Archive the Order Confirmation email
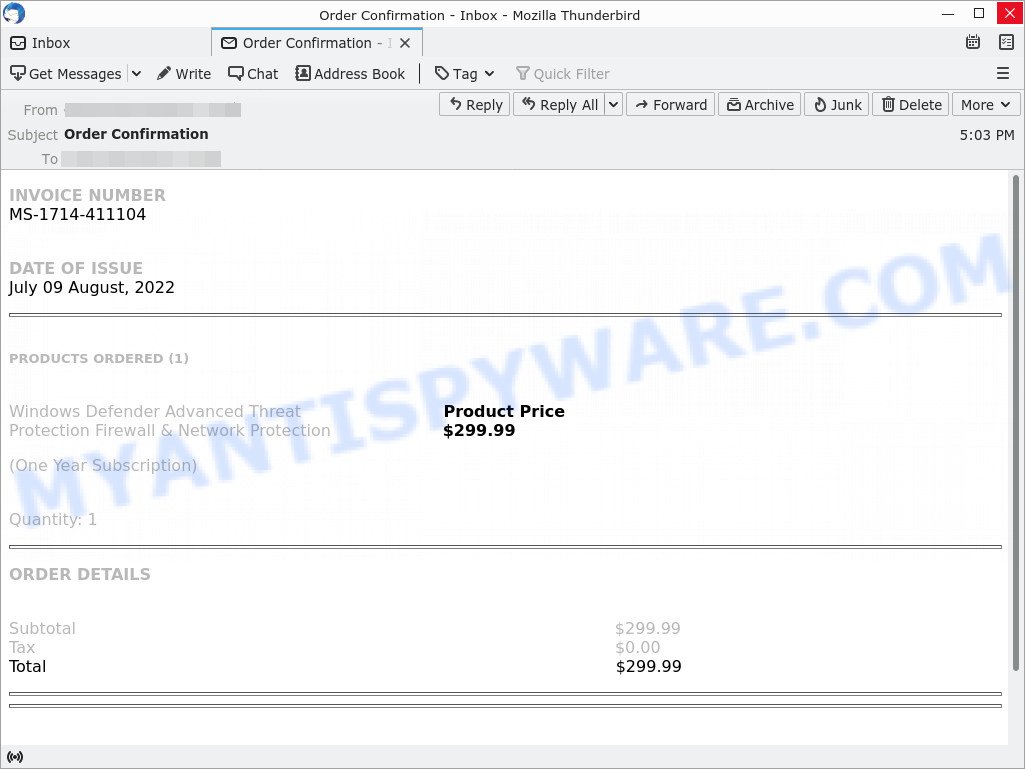The width and height of the screenshot is (1025, 769). (759, 104)
